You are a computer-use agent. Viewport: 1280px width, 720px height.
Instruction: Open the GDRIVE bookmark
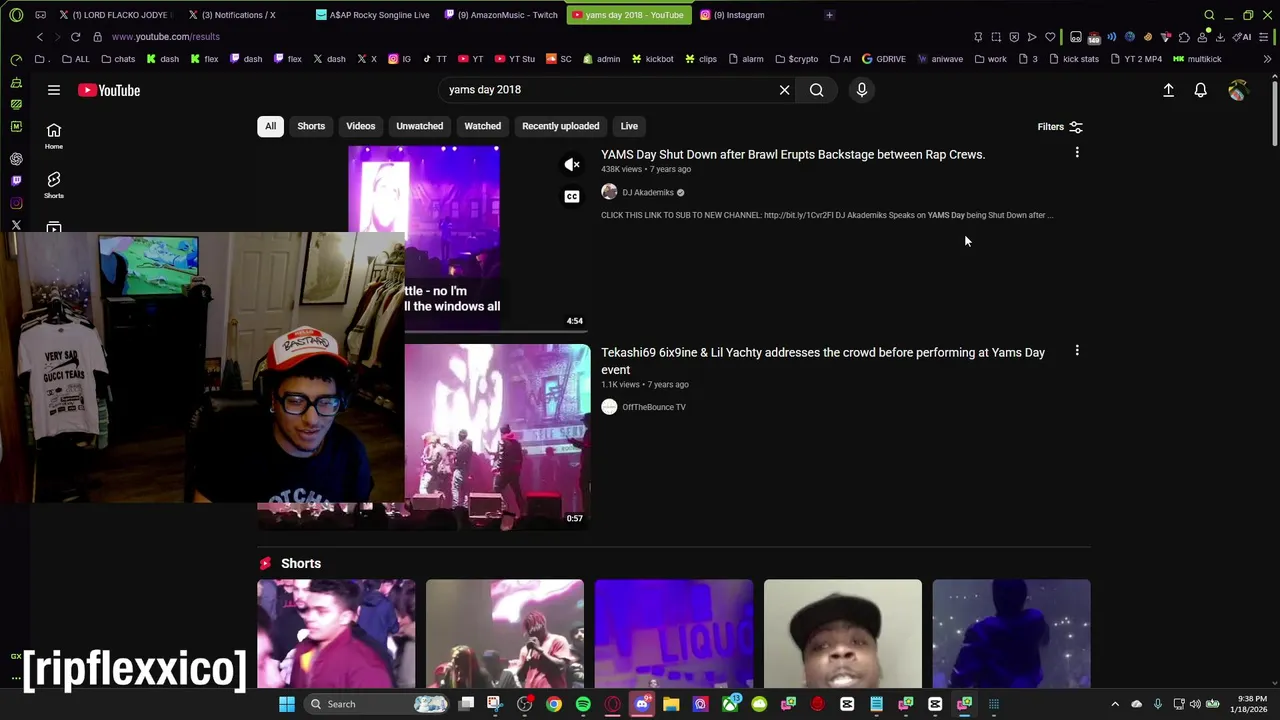884,59
